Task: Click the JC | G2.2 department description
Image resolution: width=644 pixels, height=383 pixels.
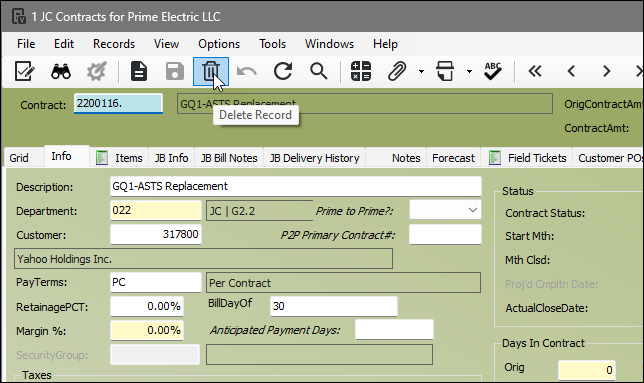Action: click(x=260, y=211)
